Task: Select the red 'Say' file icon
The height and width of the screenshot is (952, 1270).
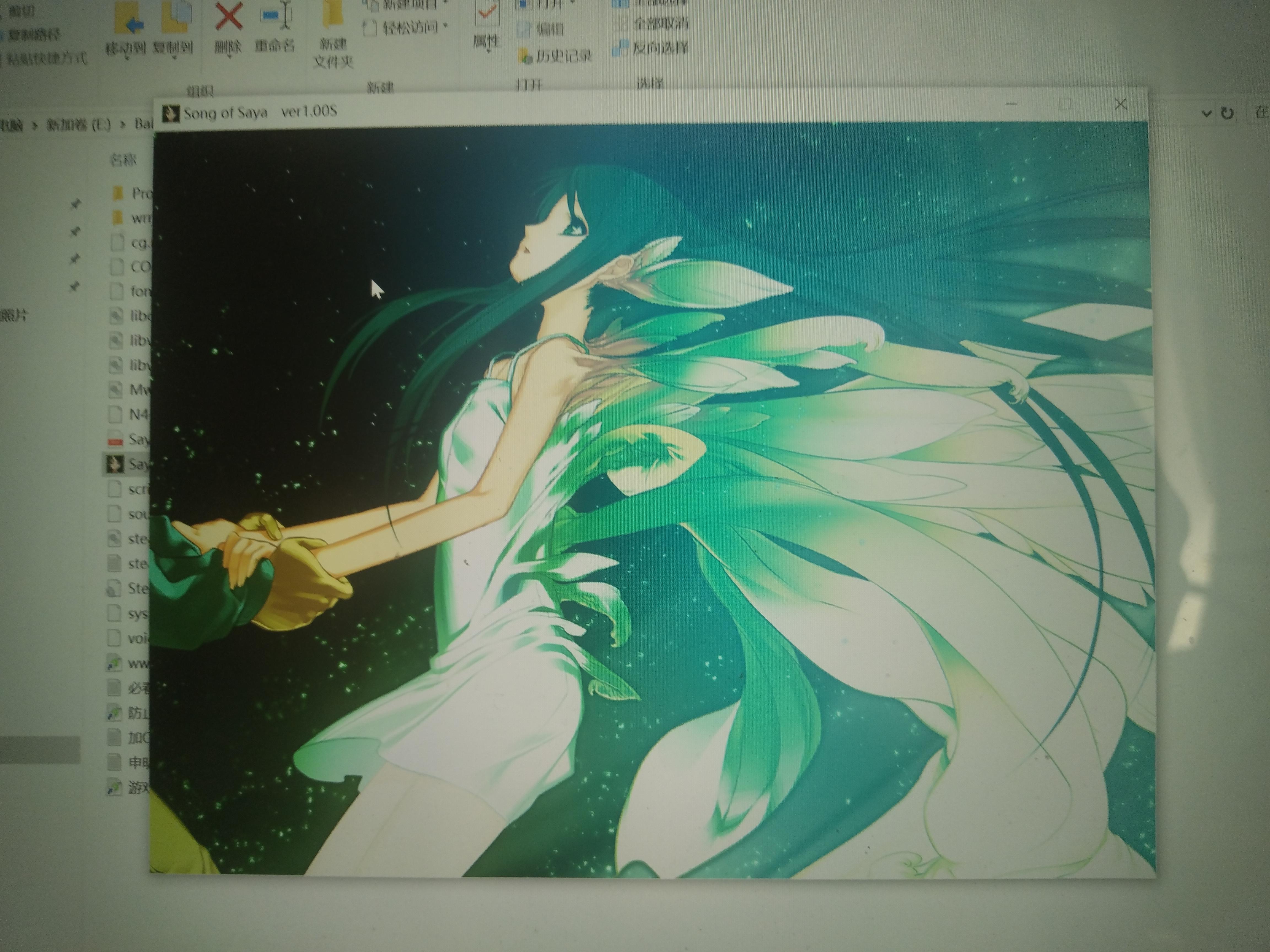Action: click(115, 440)
